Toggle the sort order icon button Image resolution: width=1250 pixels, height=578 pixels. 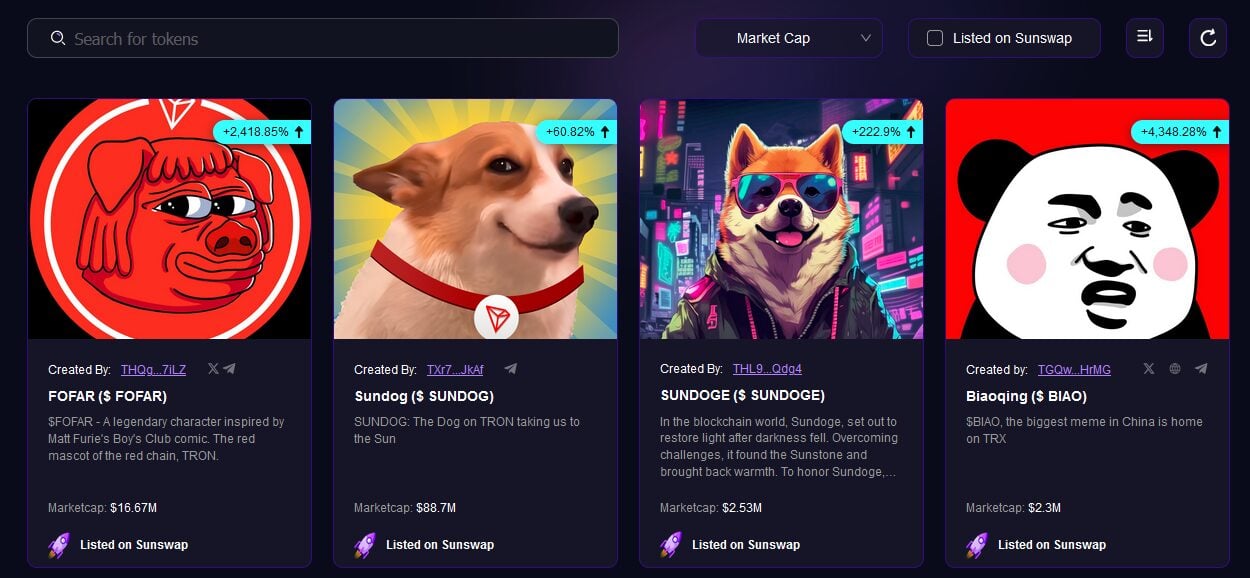(1145, 38)
